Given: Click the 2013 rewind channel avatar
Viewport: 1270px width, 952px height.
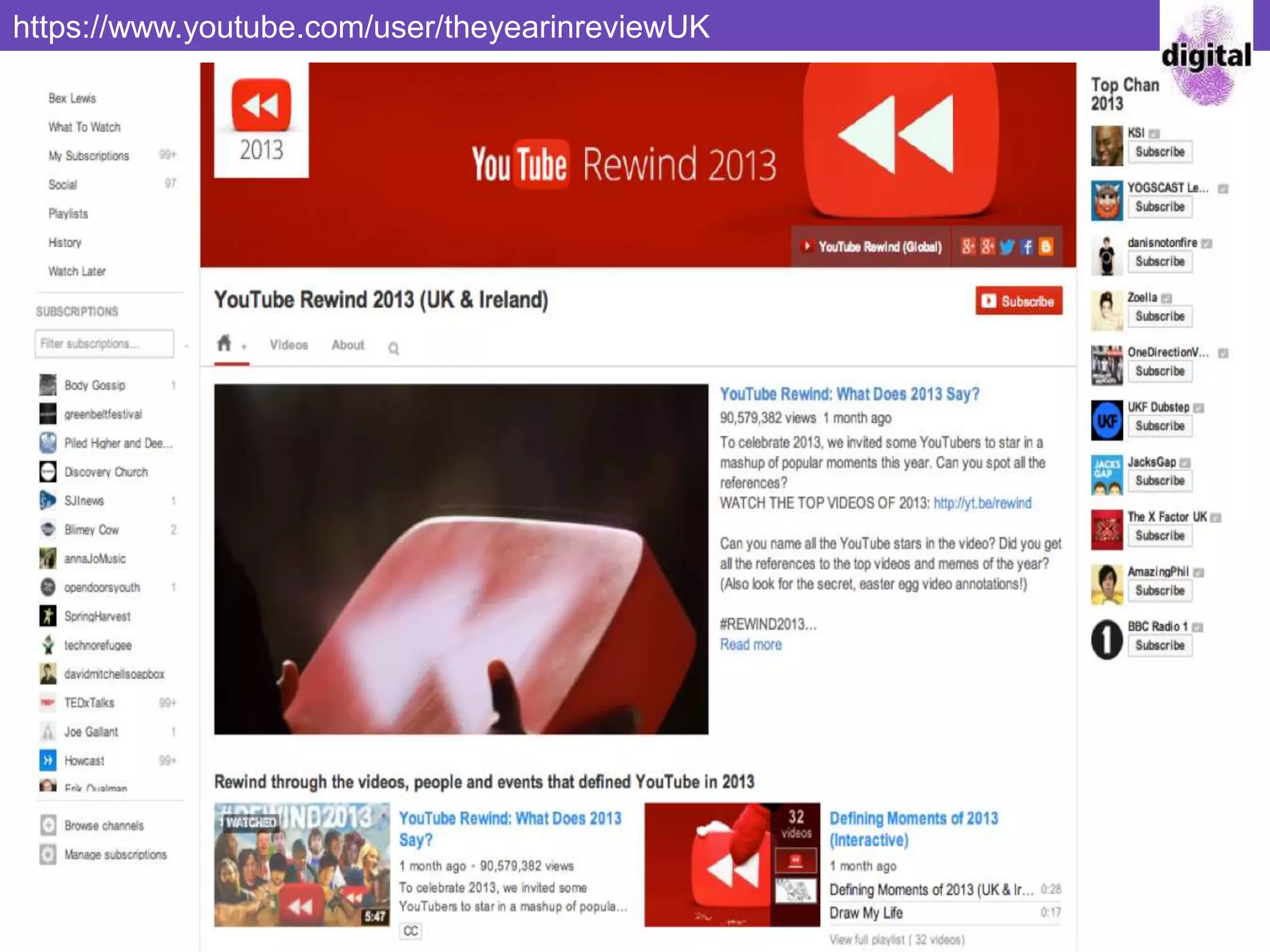Looking at the screenshot, I should (x=261, y=120).
